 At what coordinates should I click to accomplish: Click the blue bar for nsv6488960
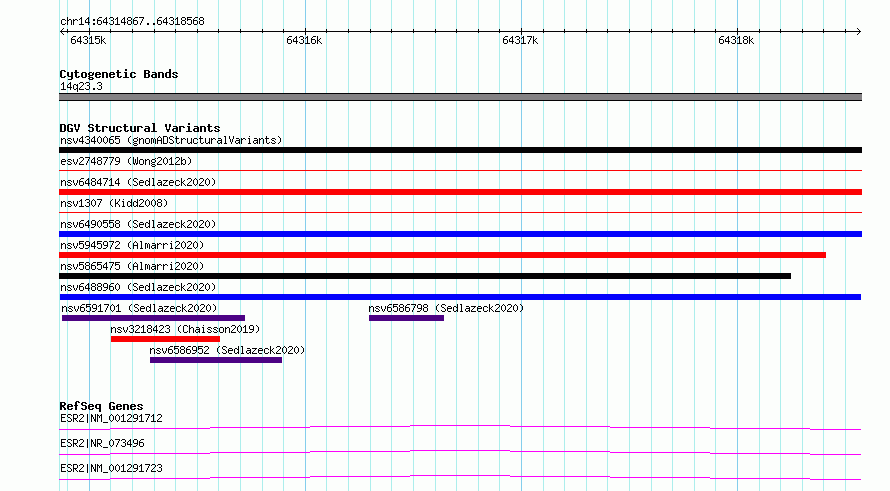460,297
